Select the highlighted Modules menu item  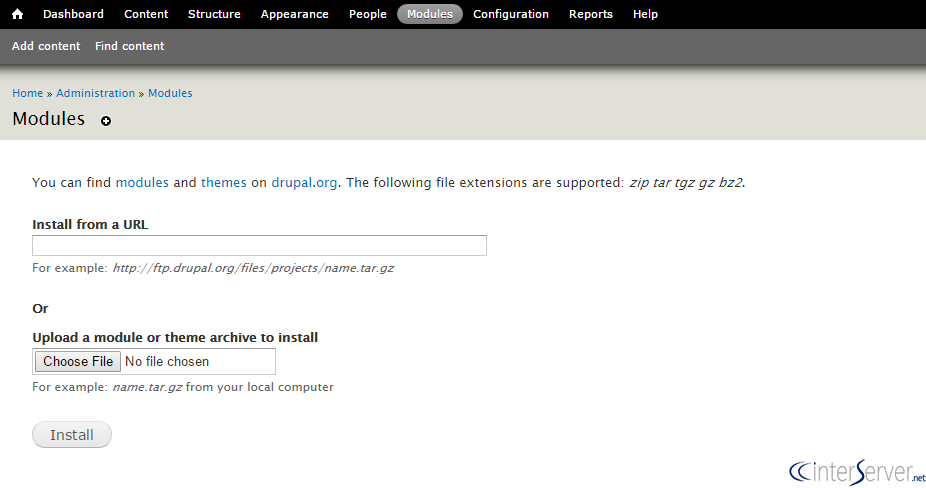pyautogui.click(x=429, y=14)
